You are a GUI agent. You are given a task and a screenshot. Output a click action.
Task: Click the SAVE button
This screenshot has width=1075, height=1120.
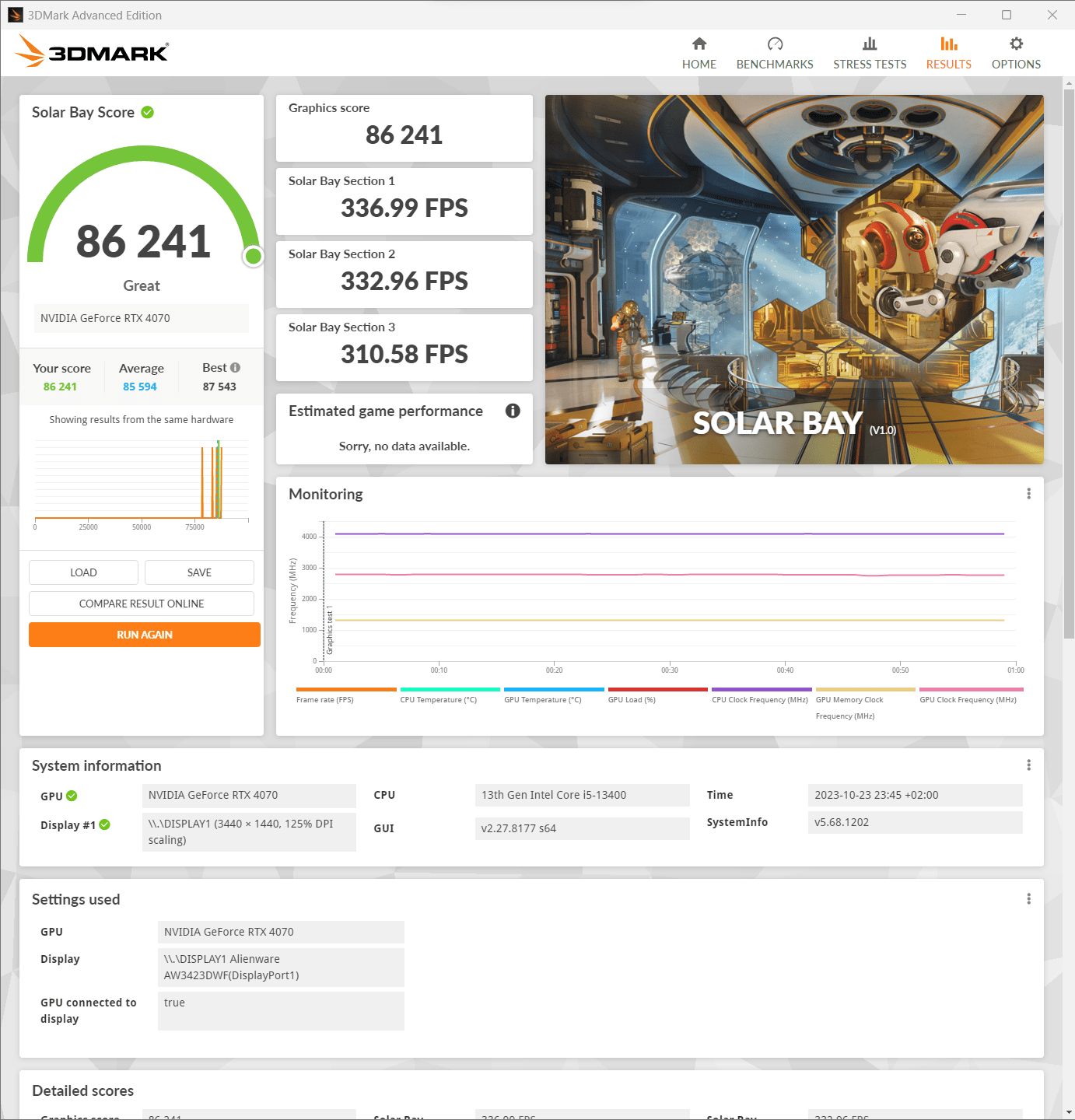[199, 572]
